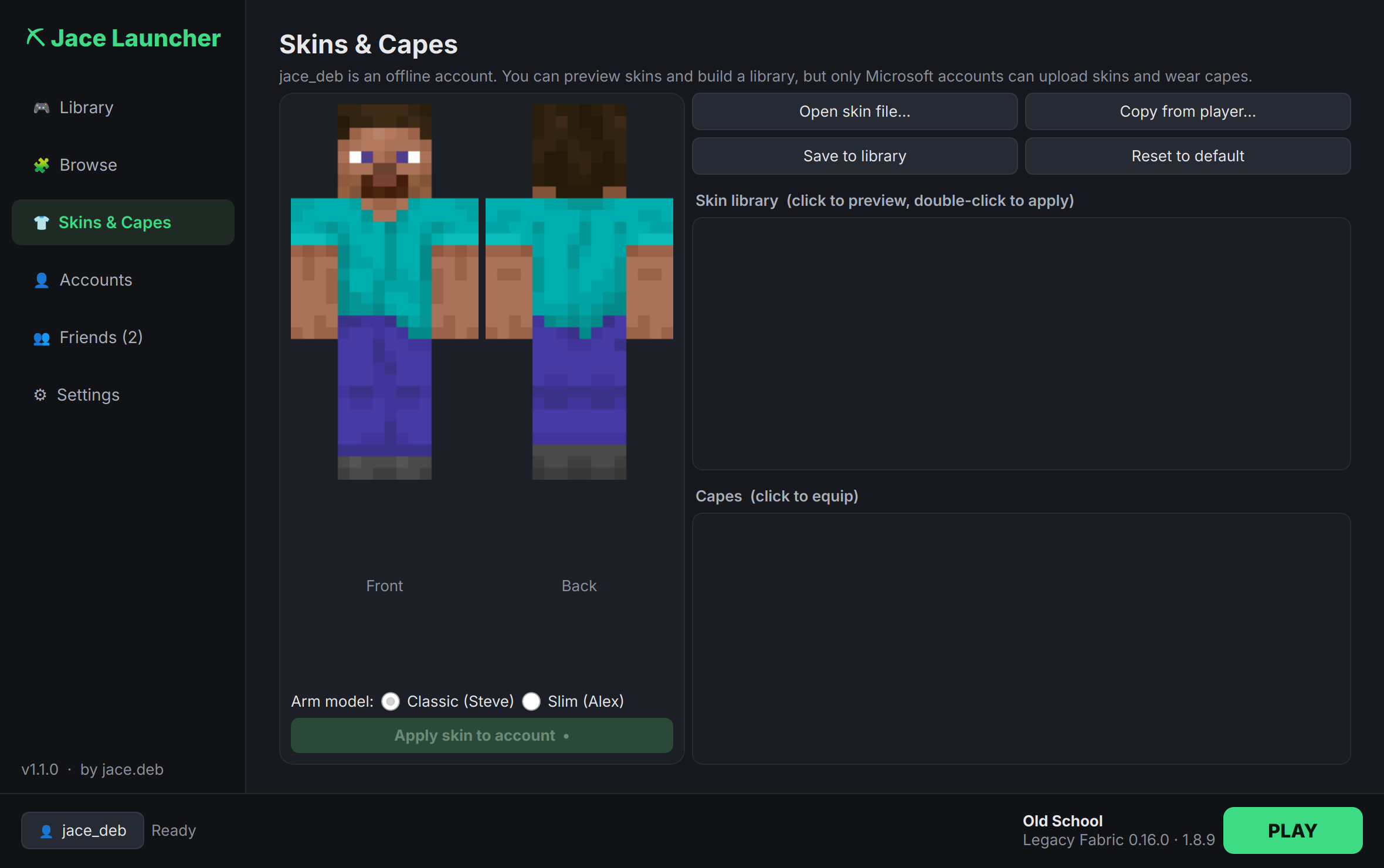Open the Settings page
This screenshot has width=1384, height=868.
click(123, 395)
